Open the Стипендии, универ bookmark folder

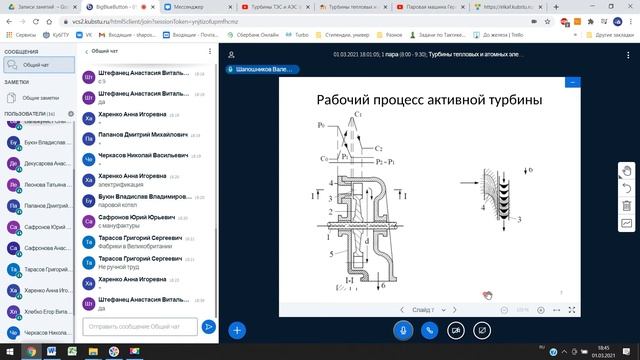(x=342, y=35)
